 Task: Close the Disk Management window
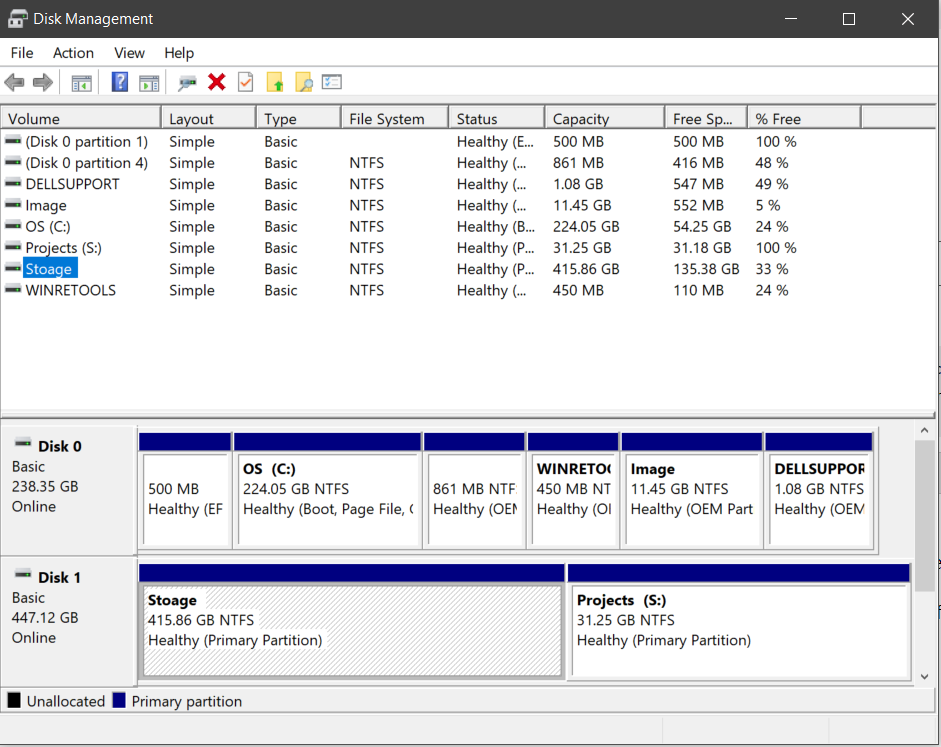click(x=907, y=19)
